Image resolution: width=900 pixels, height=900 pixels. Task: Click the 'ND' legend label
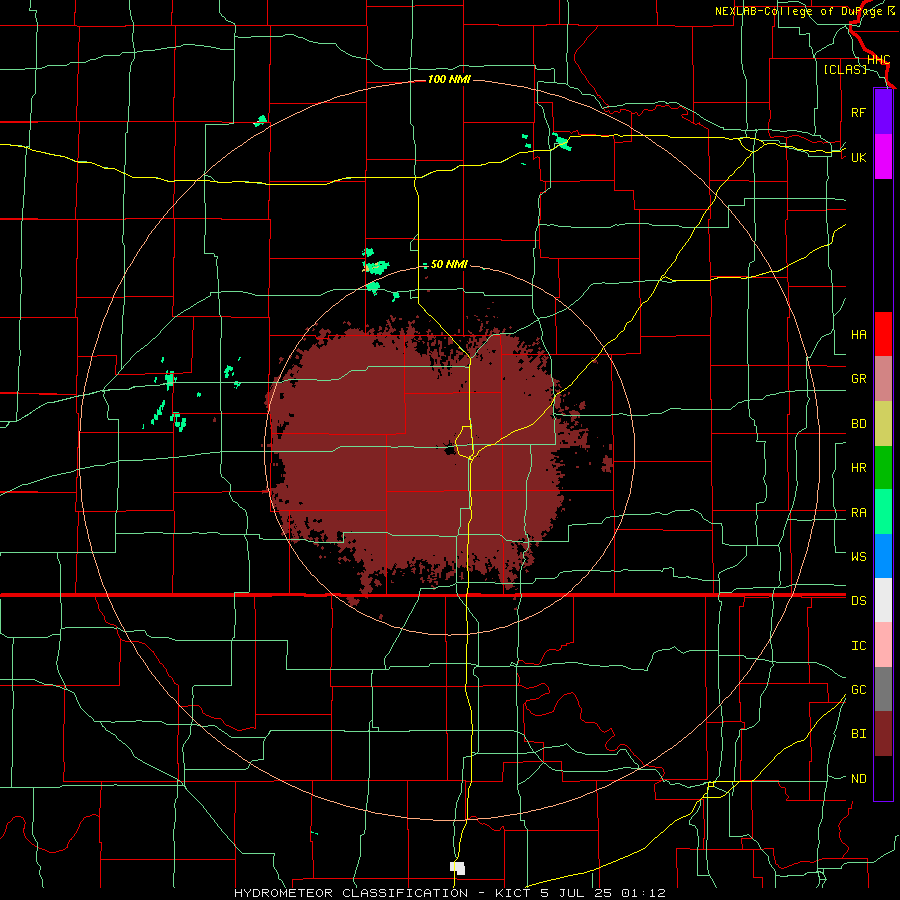858,779
